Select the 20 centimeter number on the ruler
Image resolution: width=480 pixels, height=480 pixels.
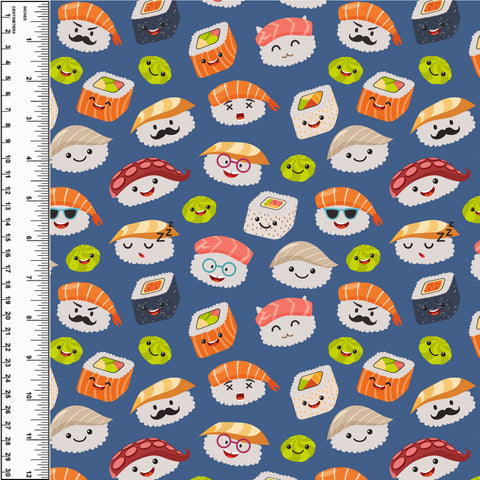(7, 316)
